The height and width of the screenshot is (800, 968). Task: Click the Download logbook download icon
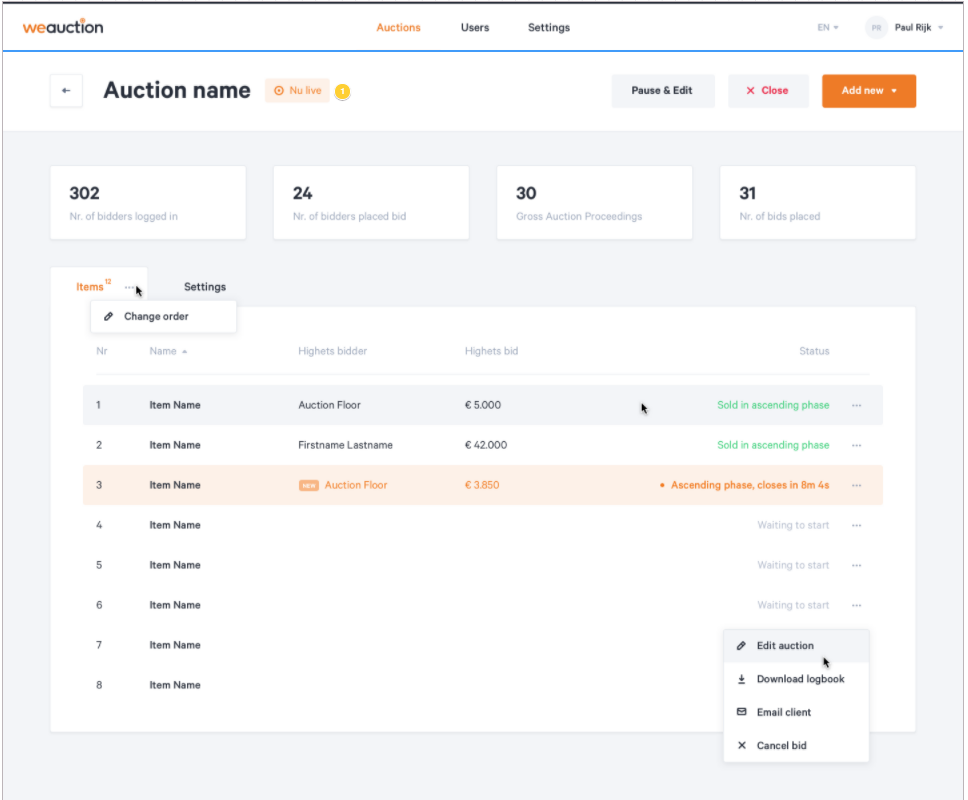741,679
